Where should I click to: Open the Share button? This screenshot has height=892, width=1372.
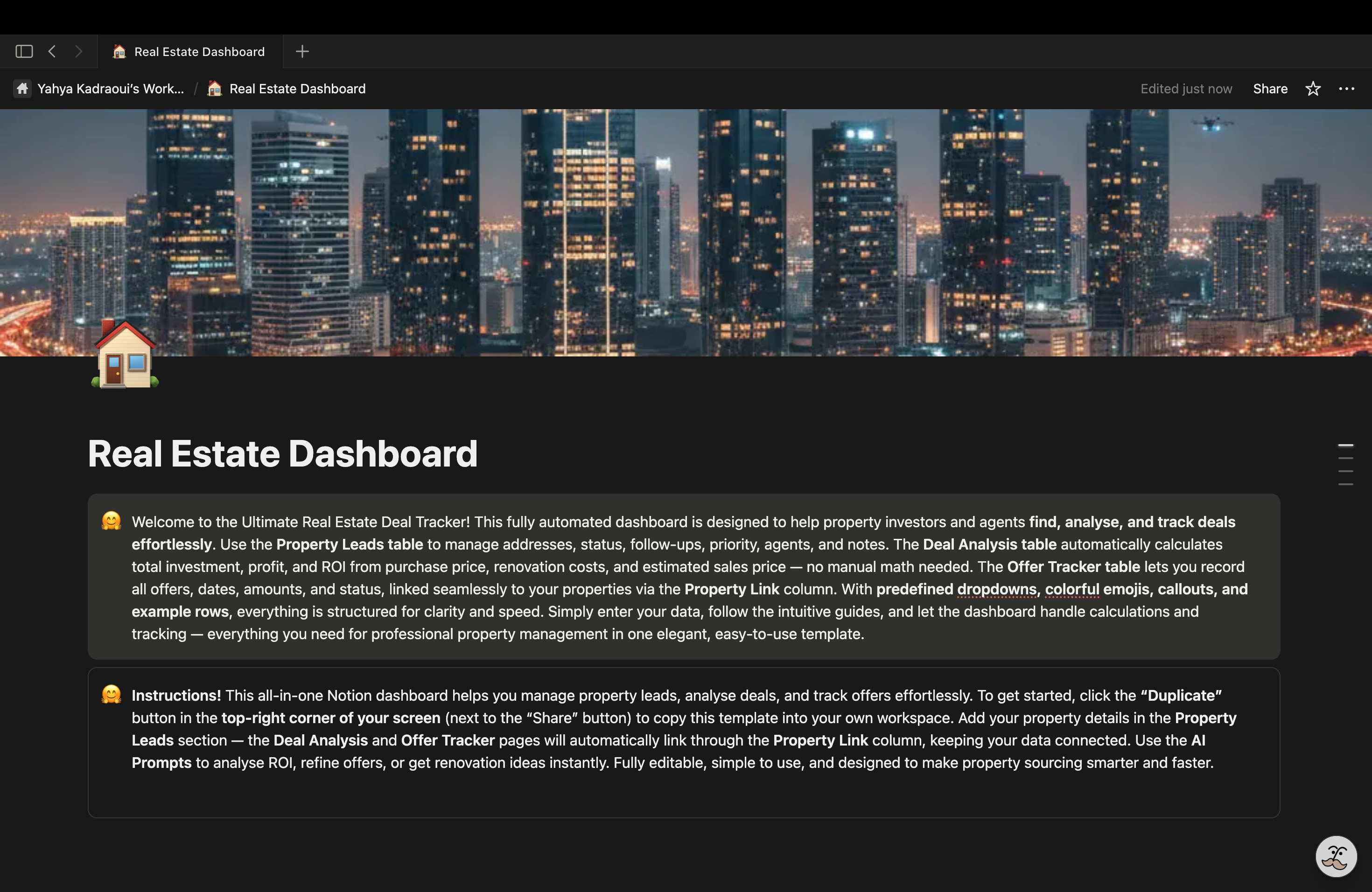coord(1270,88)
